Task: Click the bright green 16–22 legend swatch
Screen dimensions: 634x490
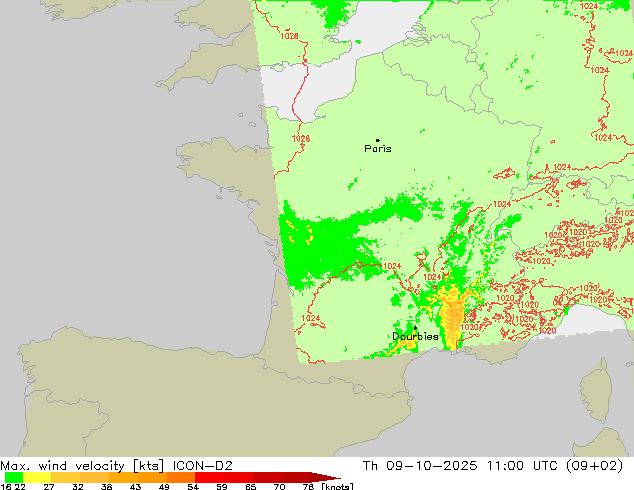Action: pos(14,477)
